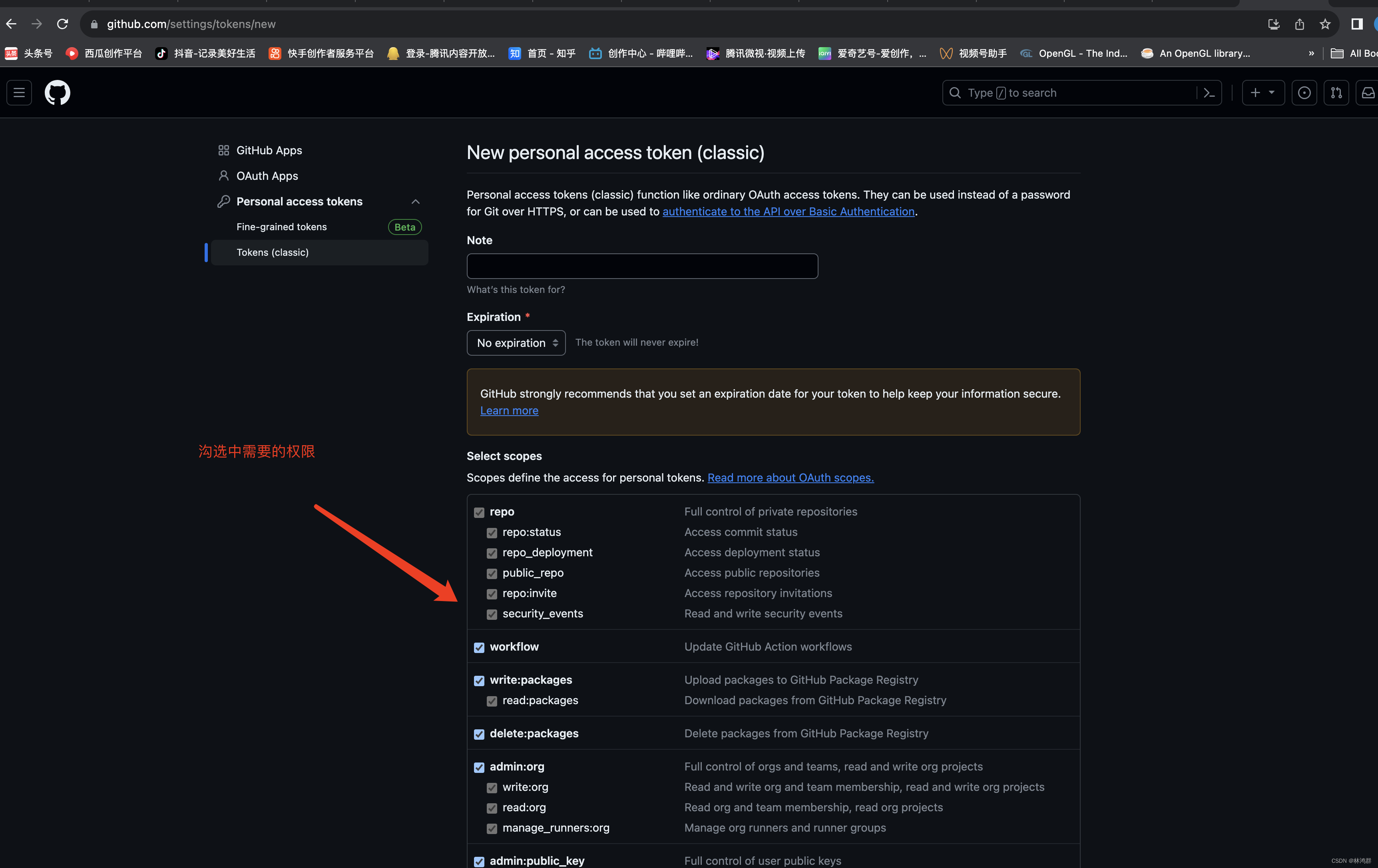This screenshot has height=868, width=1378.
Task: Uncheck the admin:org scope
Action: click(479, 767)
